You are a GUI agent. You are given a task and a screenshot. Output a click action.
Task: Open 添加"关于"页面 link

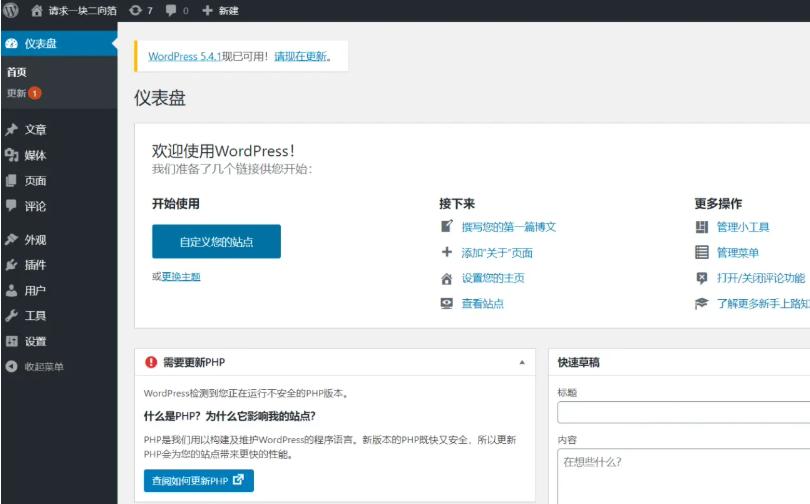tap(497, 253)
